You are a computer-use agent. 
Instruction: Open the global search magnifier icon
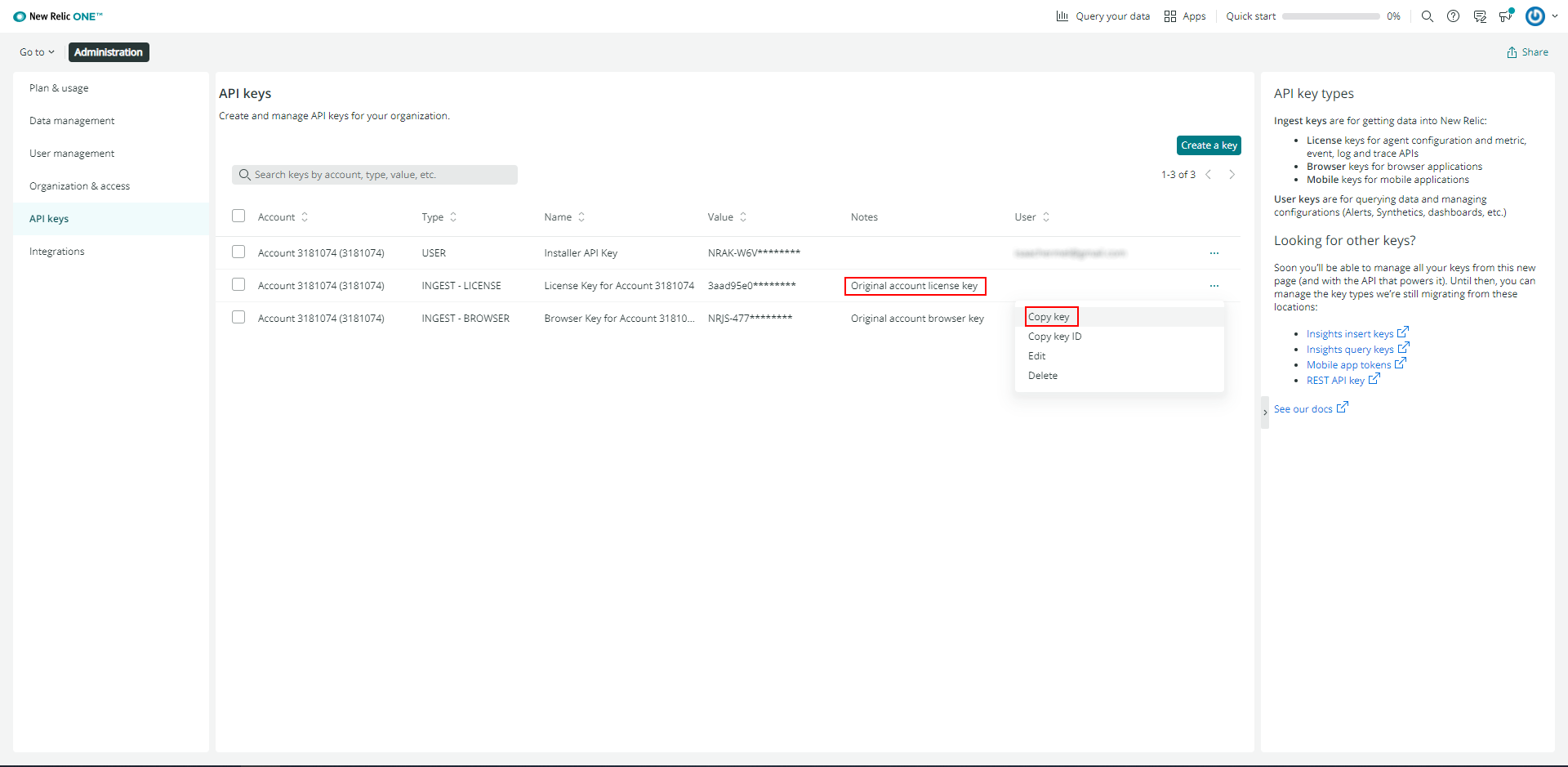point(1427,16)
